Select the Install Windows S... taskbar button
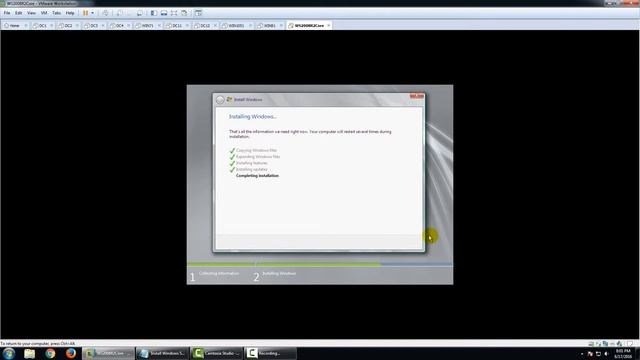640x360 pixels. pyautogui.click(x=162, y=353)
